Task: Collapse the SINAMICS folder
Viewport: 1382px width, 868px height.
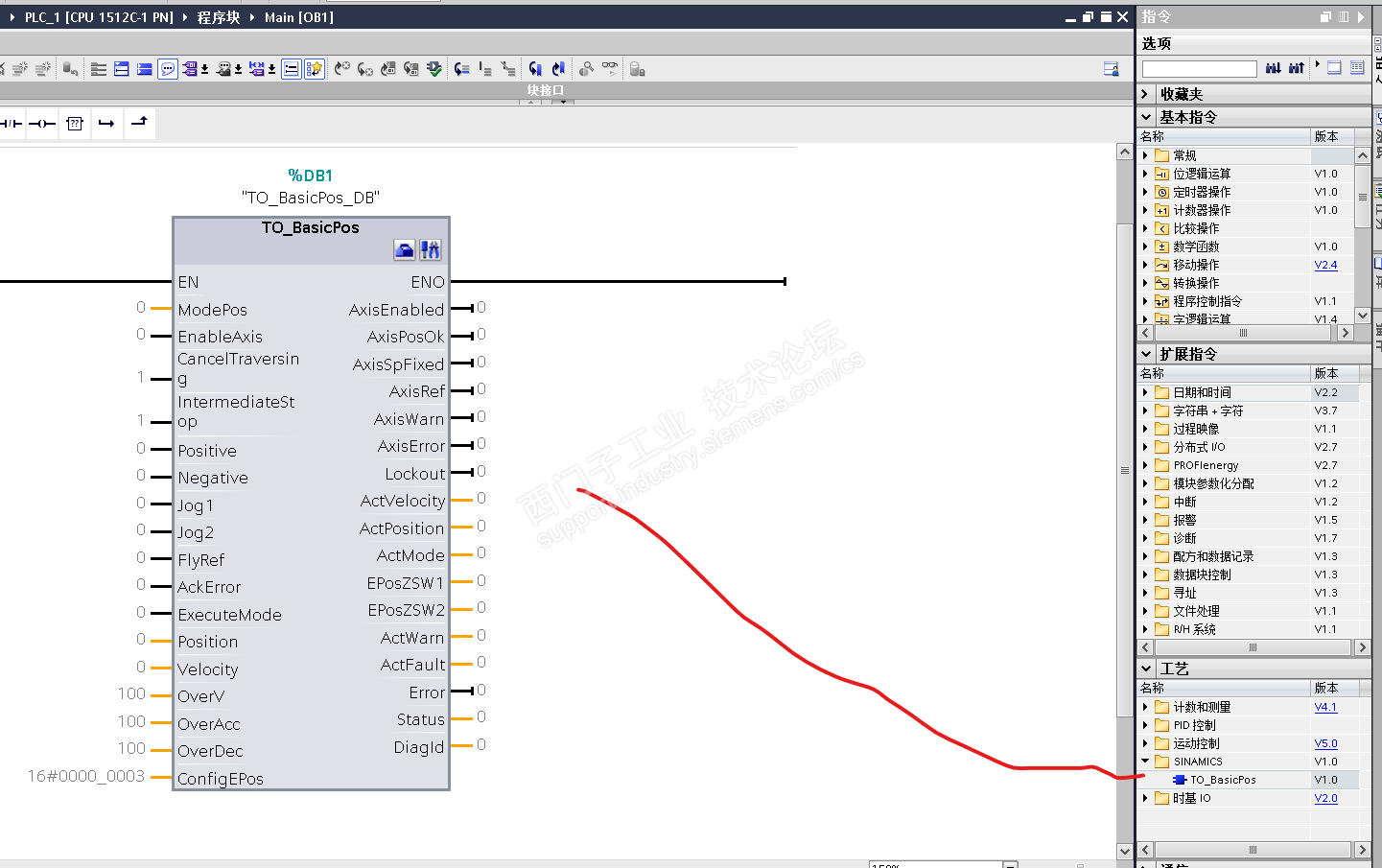Action: click(1145, 762)
